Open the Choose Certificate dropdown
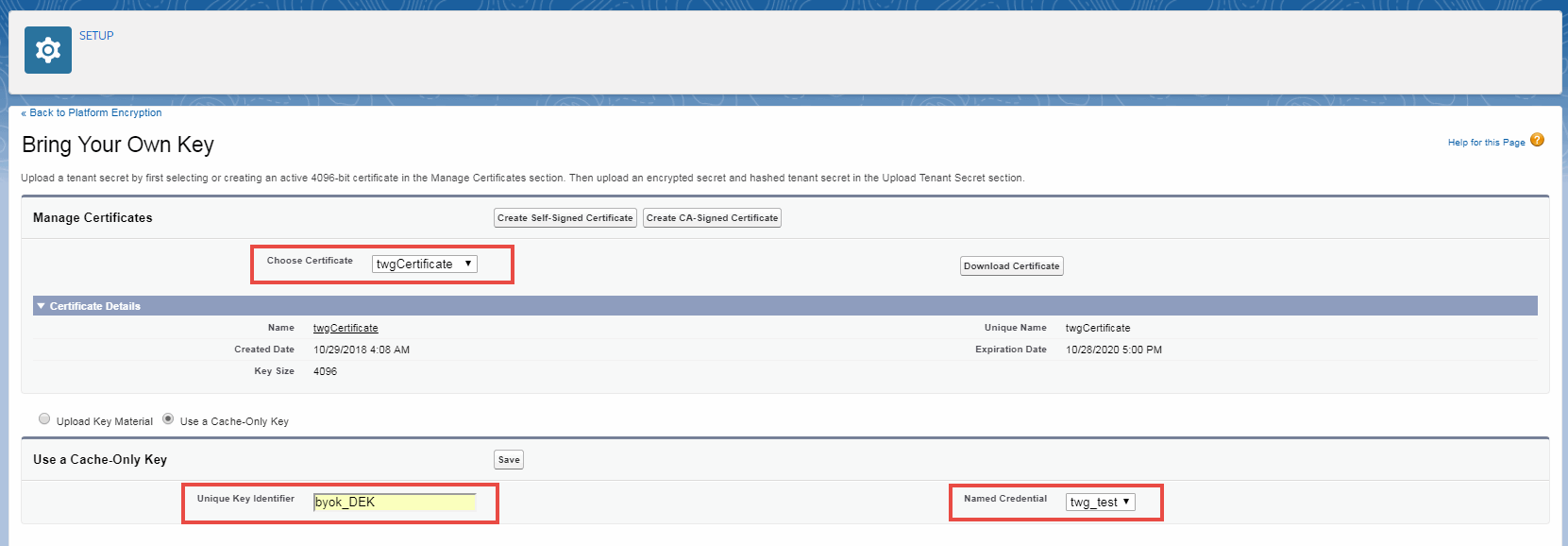The image size is (1568, 546). point(424,264)
